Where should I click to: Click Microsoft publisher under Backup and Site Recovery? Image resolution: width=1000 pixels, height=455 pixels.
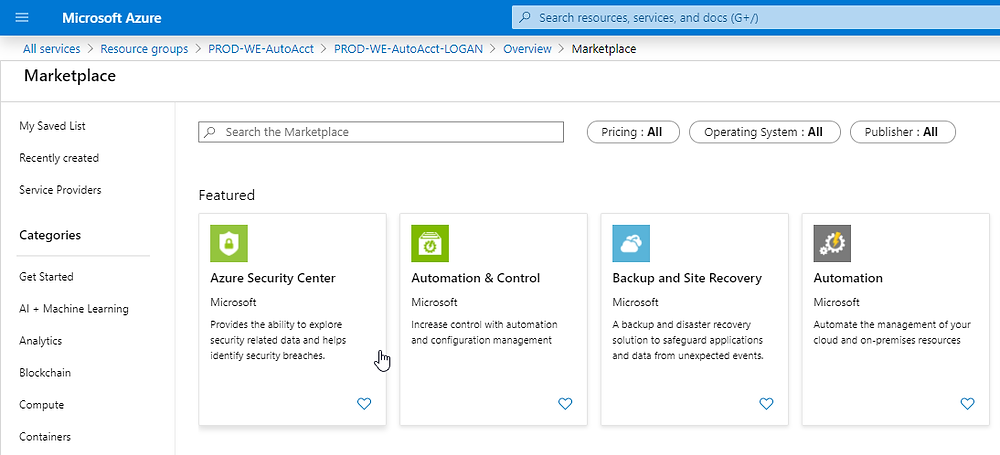tap(635, 302)
